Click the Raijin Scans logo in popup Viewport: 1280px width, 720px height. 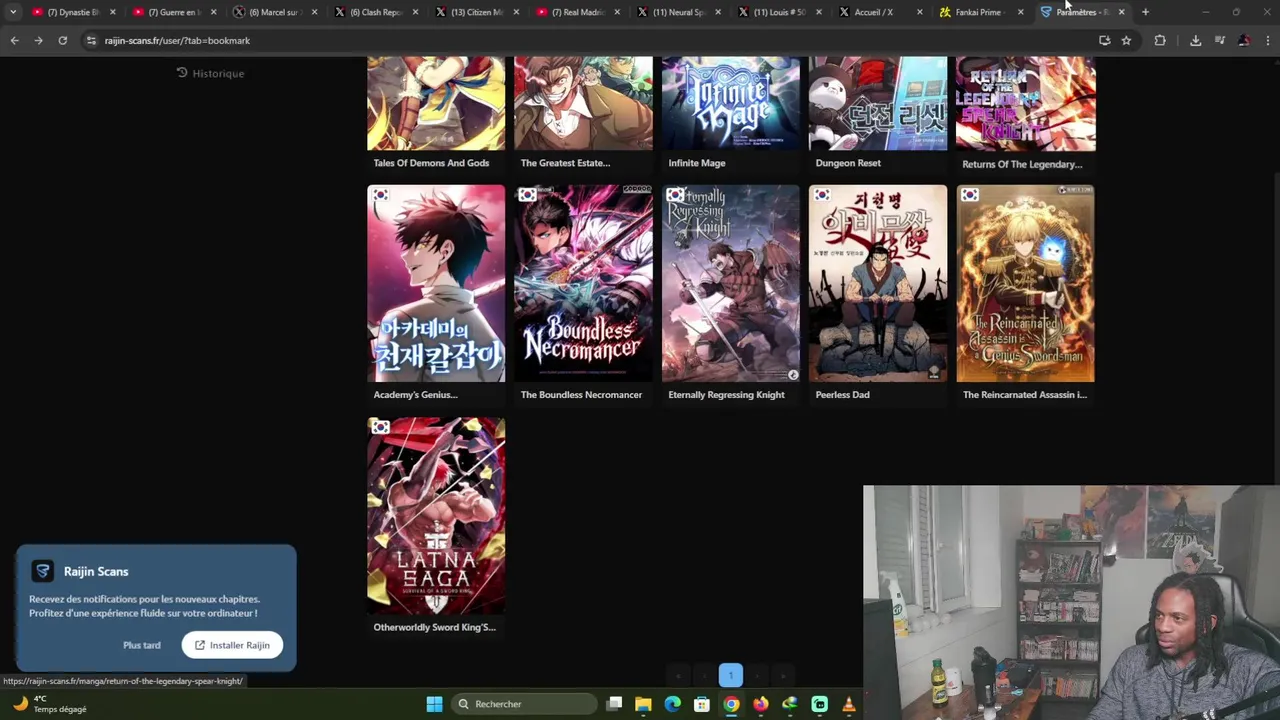(42, 571)
